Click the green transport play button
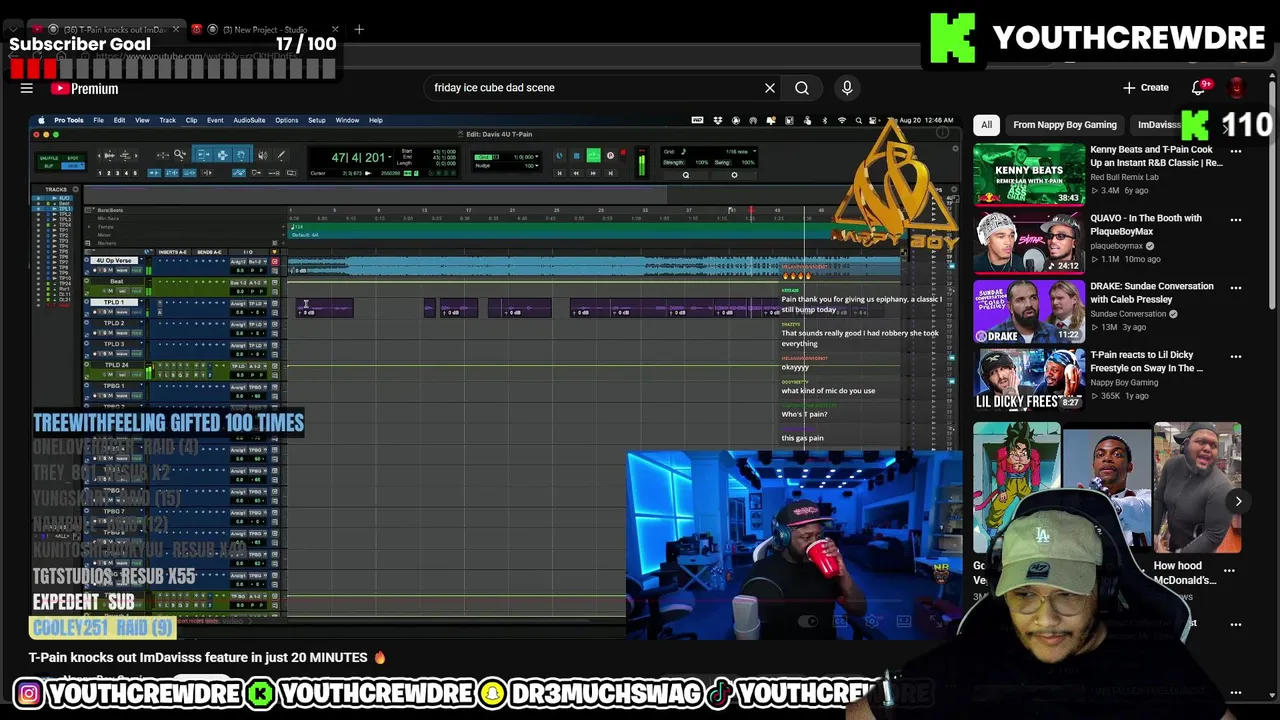The height and width of the screenshot is (720, 1280). [x=594, y=155]
